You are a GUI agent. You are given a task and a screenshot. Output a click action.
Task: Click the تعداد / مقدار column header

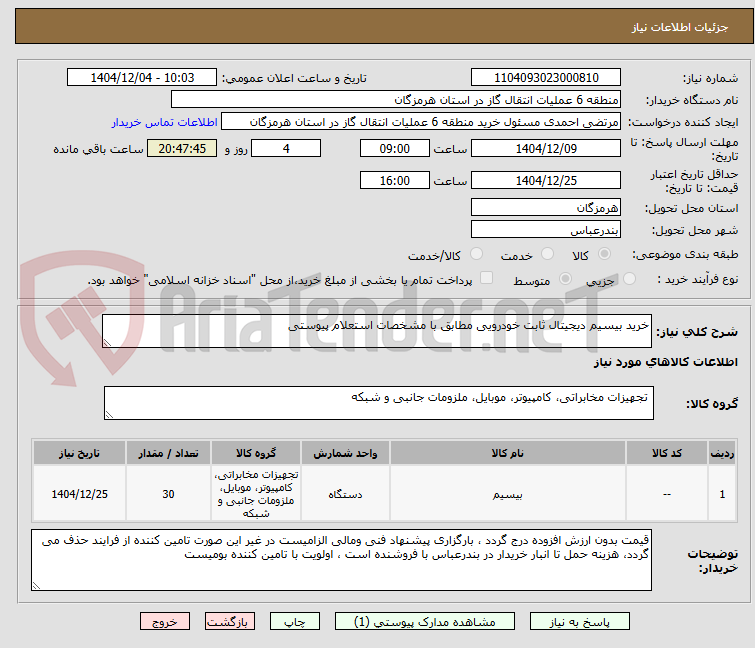[x=168, y=453]
